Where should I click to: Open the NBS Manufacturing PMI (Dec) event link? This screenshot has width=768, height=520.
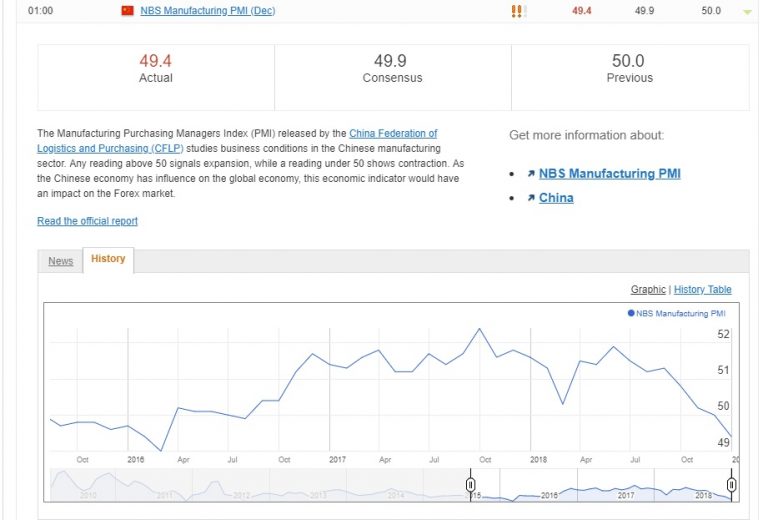(x=207, y=11)
